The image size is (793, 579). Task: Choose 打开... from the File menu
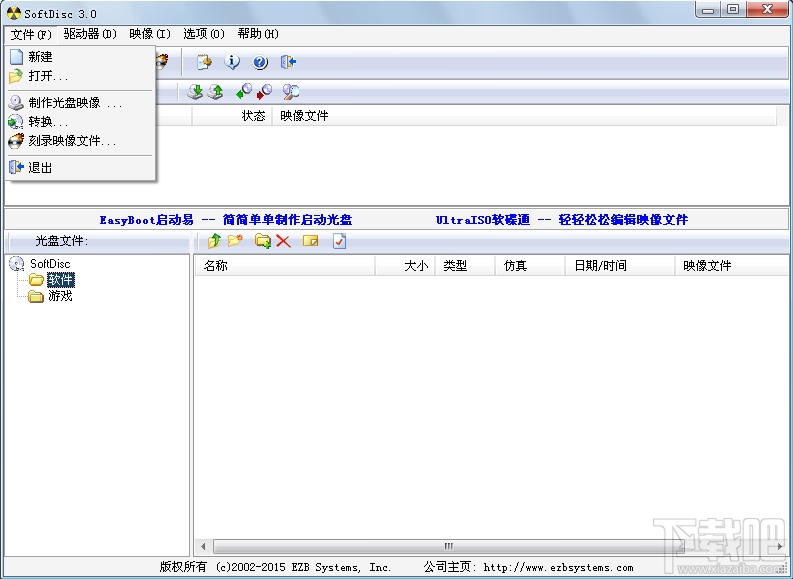(80, 76)
